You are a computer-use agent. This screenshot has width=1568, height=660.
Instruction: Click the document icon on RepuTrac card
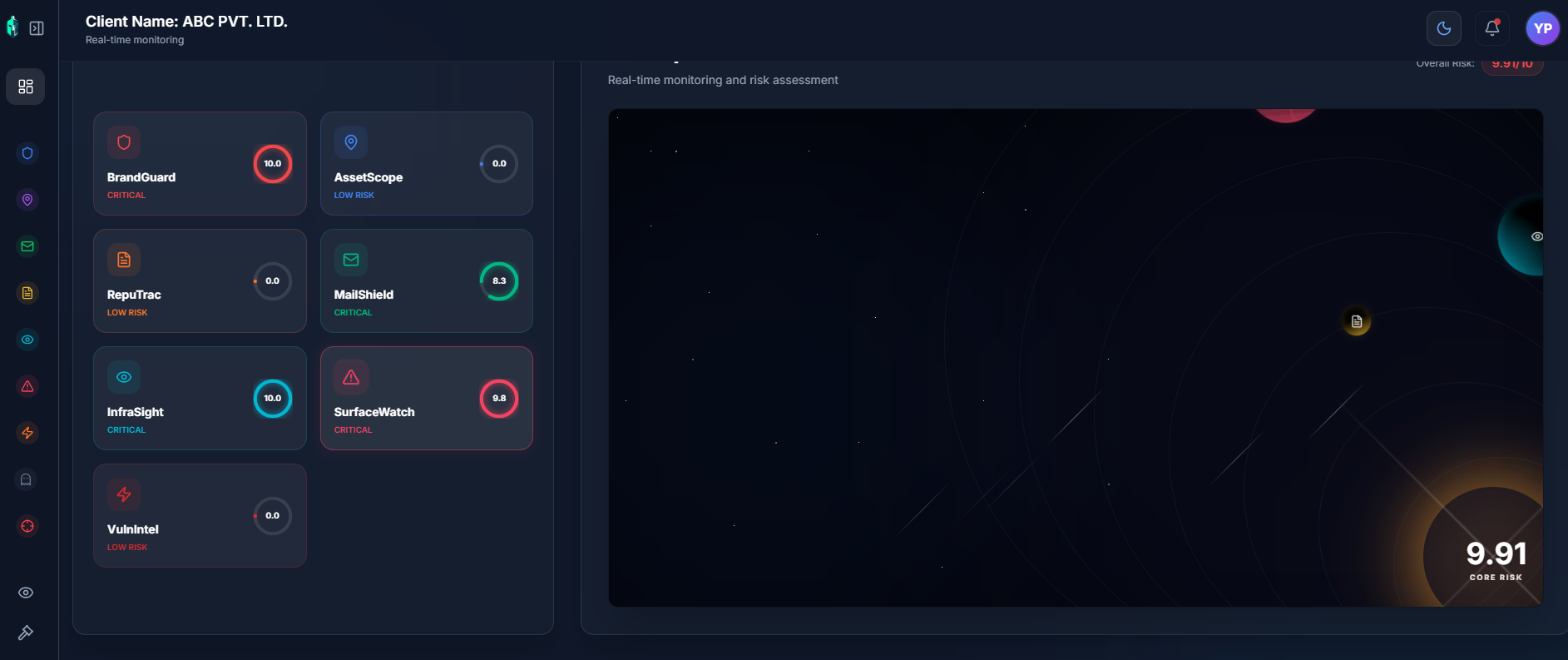tap(124, 260)
